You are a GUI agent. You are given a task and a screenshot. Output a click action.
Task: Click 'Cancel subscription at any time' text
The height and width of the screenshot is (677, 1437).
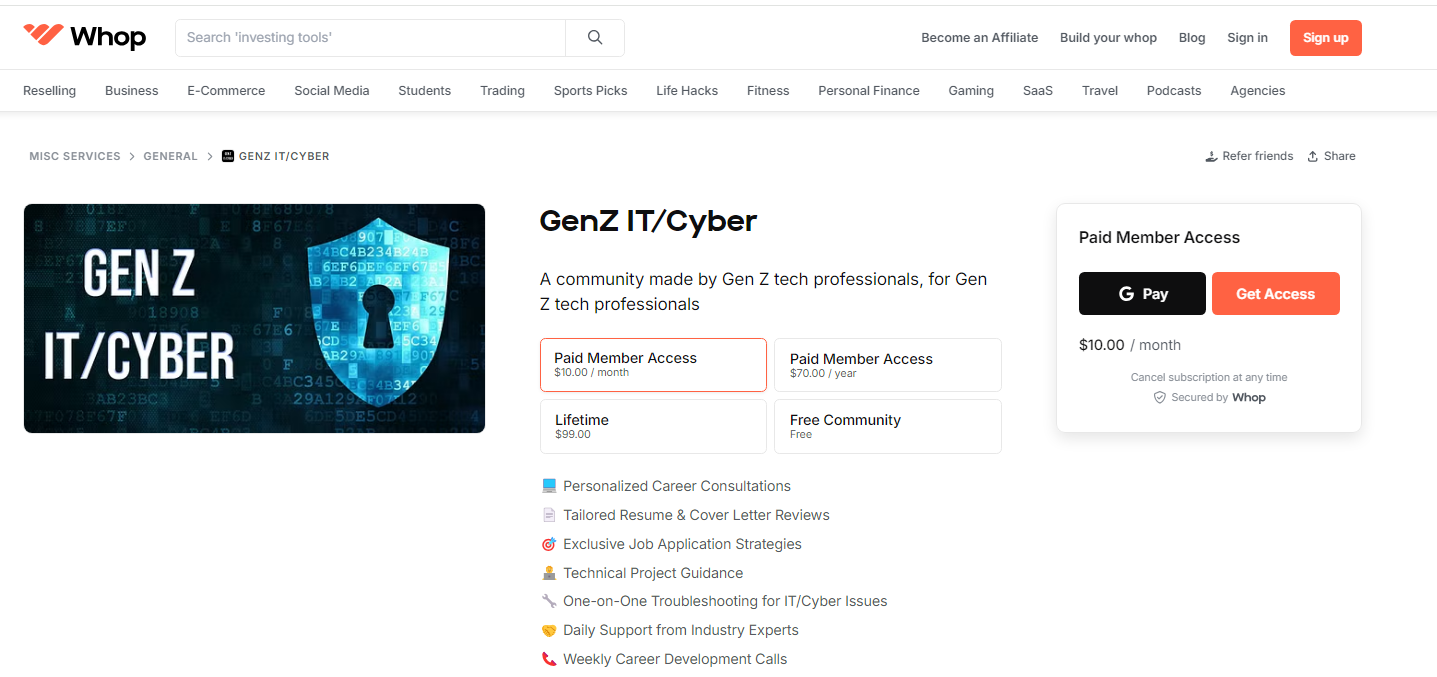click(1209, 377)
